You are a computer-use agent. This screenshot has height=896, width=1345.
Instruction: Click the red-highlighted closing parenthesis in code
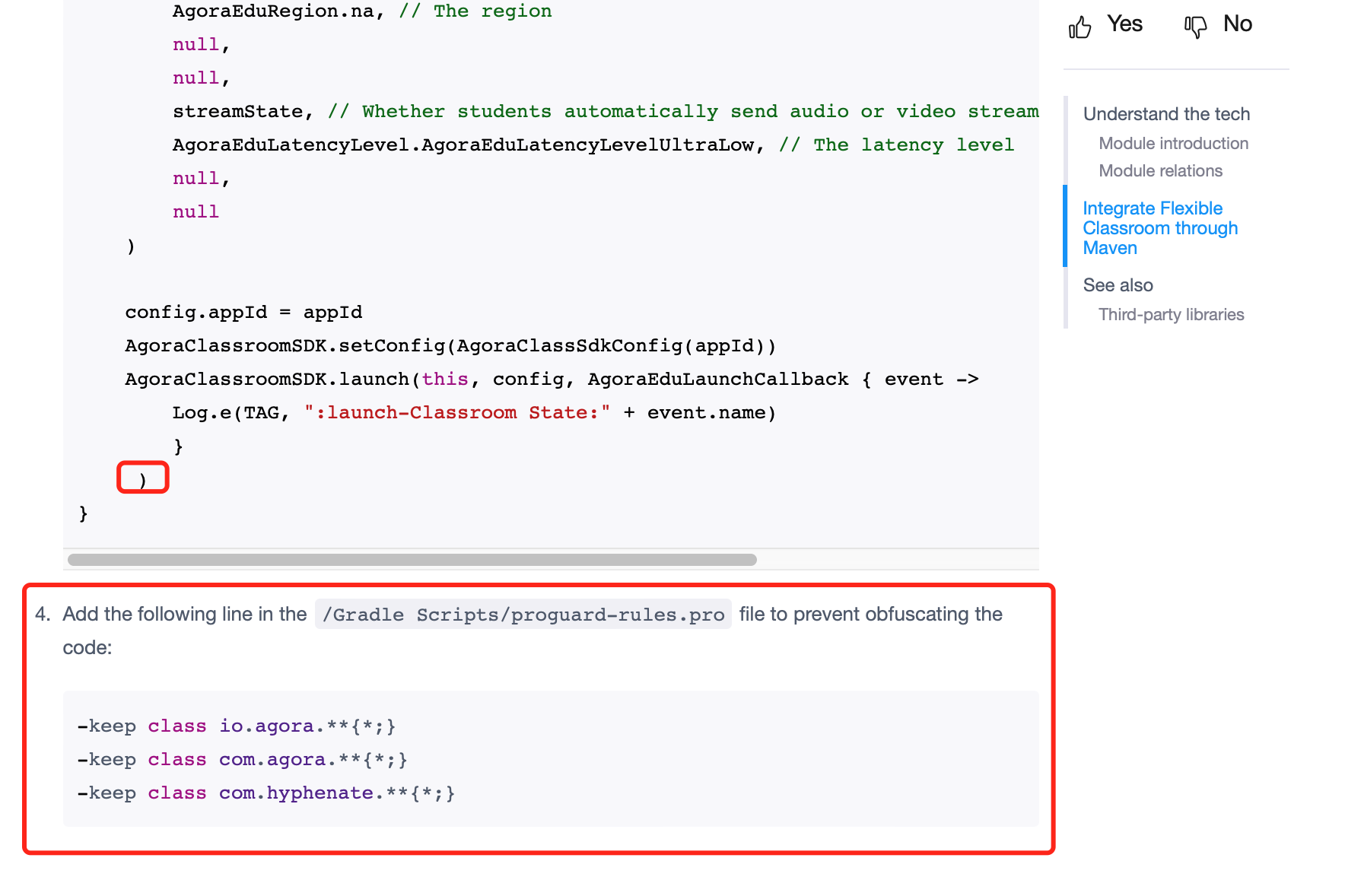pyautogui.click(x=142, y=478)
